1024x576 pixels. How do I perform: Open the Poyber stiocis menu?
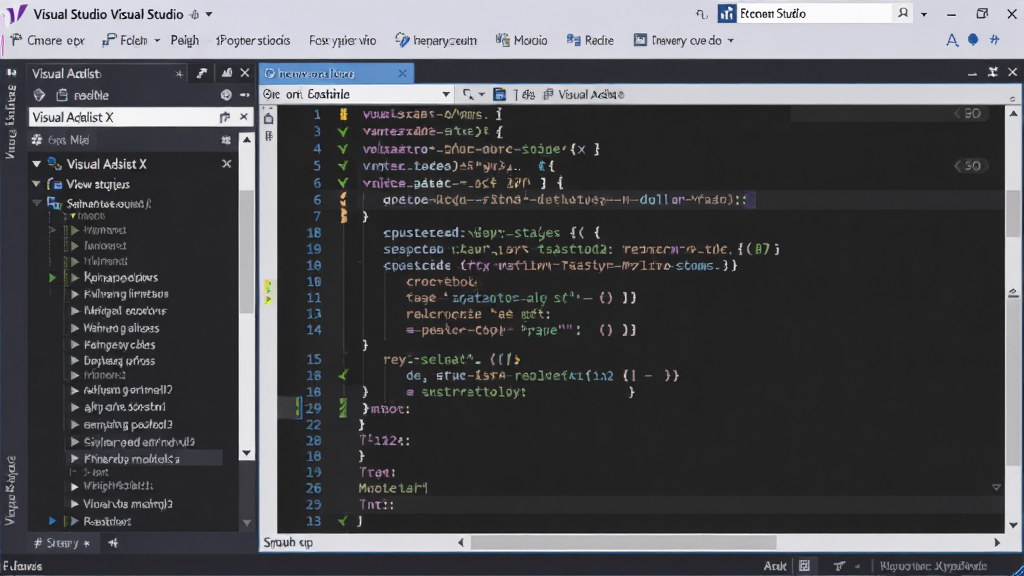tap(253, 40)
